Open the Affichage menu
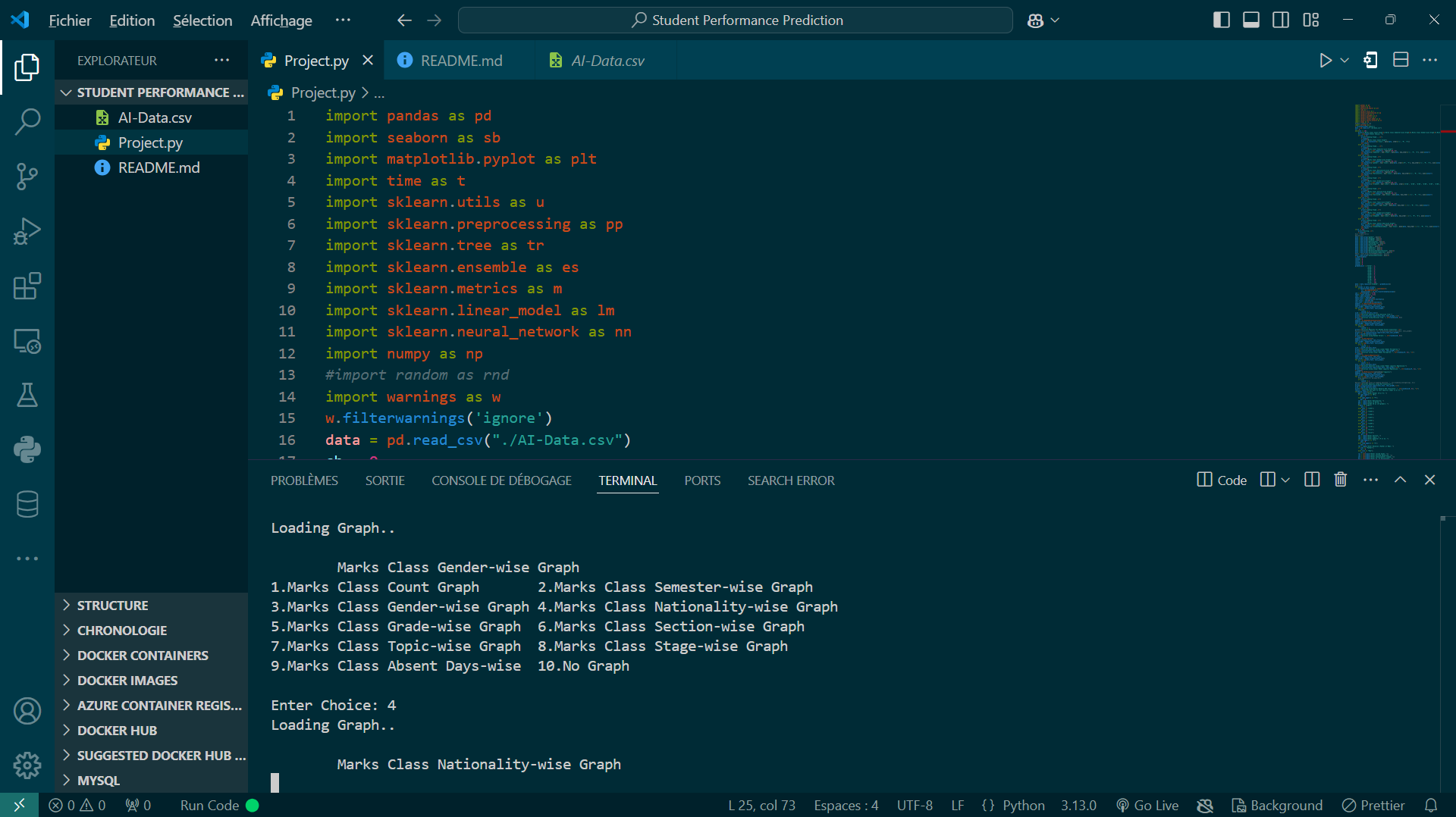The height and width of the screenshot is (817, 1456). click(281, 20)
